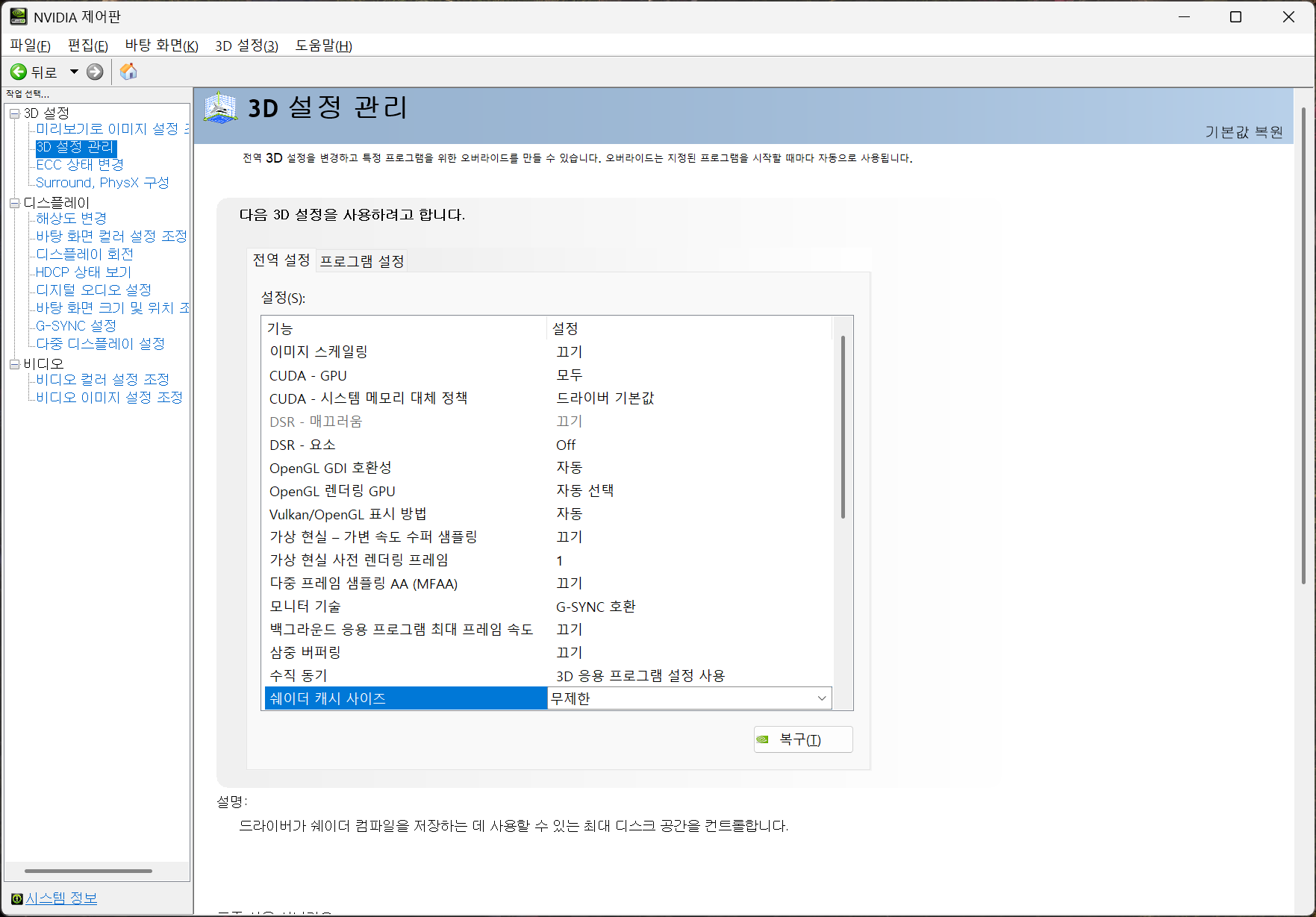Image resolution: width=1316 pixels, height=917 pixels.
Task: Open 다중 디스플레이 설정 page
Action: (100, 344)
